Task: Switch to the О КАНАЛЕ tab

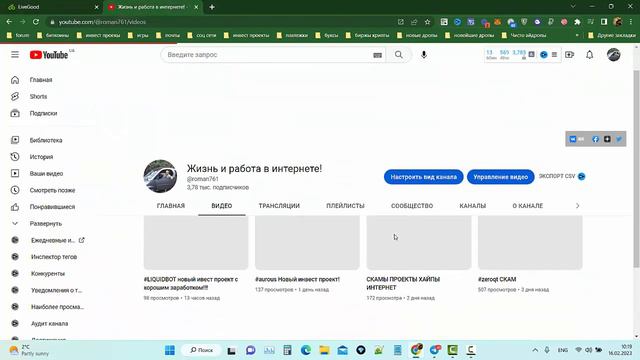Action: coord(528,206)
